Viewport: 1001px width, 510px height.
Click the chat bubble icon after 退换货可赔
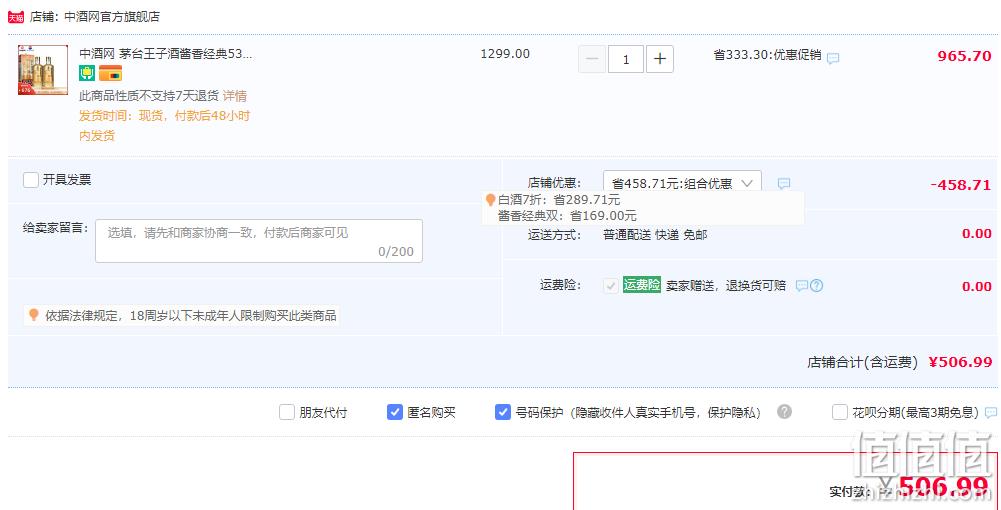(x=802, y=285)
